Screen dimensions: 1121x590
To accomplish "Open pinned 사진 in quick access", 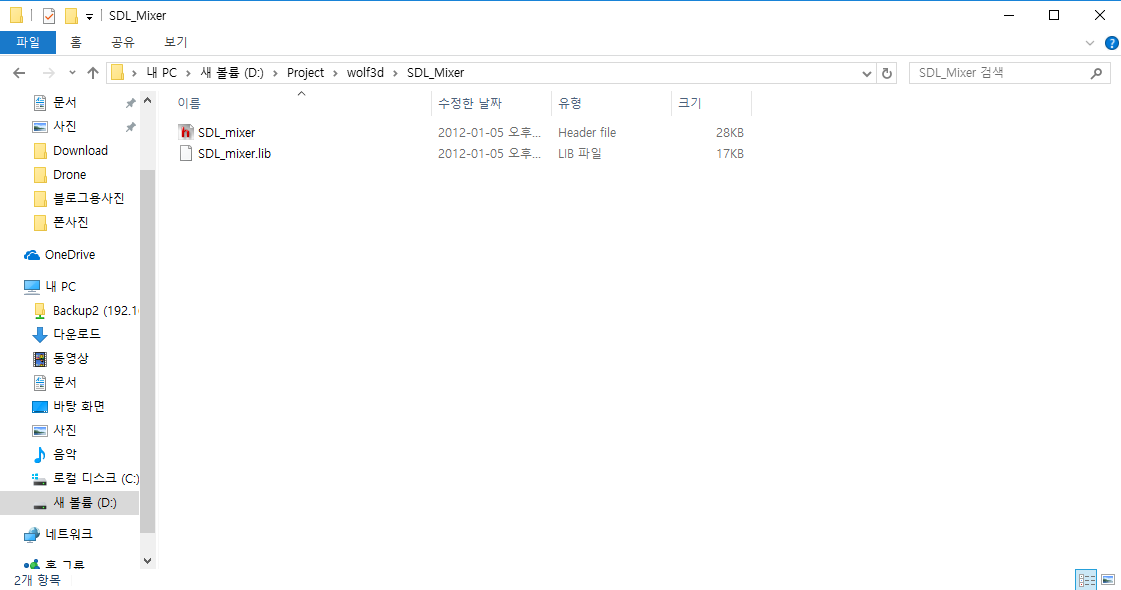I will (x=64, y=127).
